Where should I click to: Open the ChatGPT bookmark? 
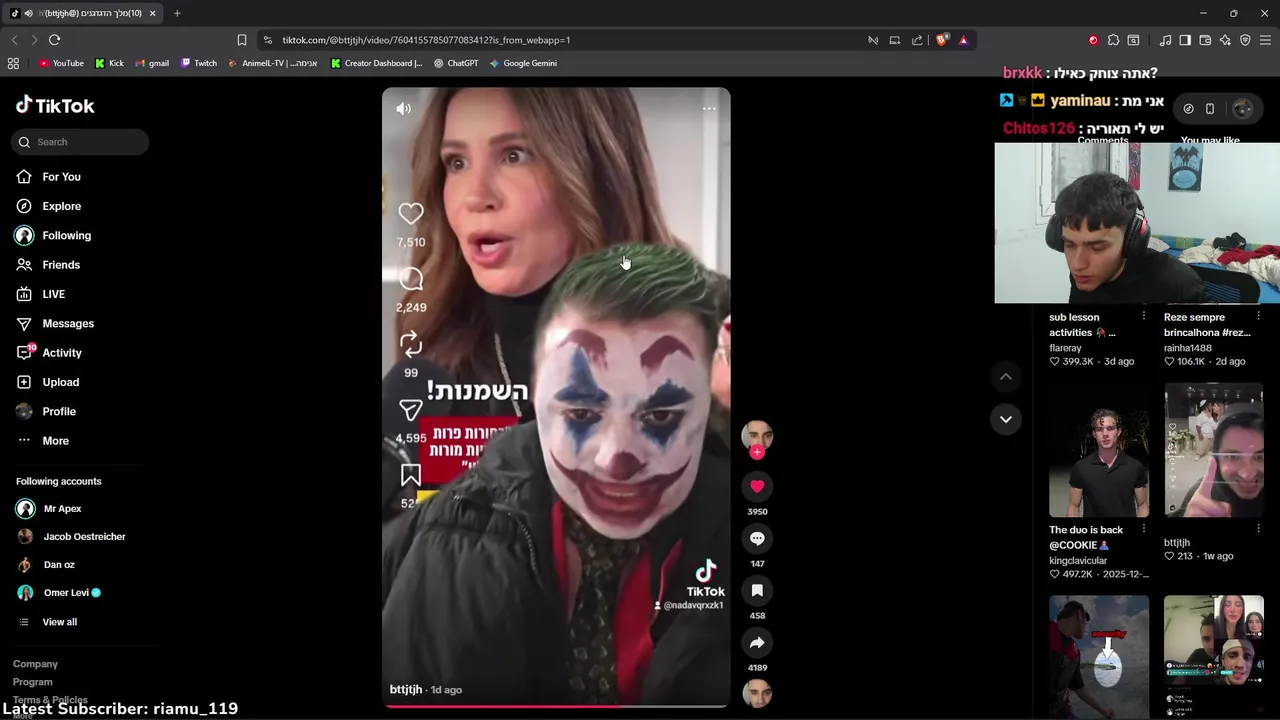456,63
